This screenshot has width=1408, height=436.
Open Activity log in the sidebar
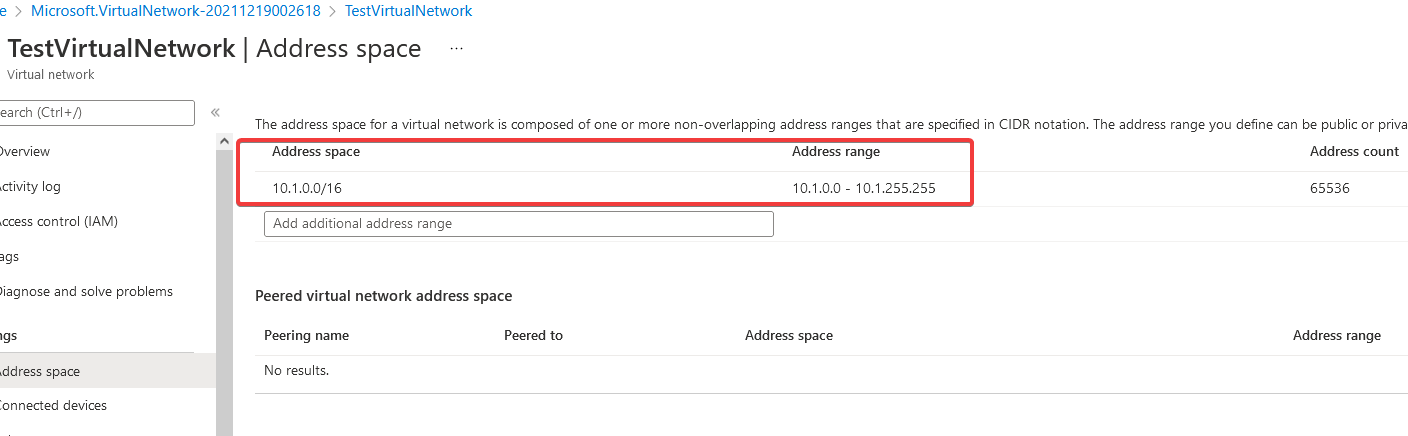pyautogui.click(x=29, y=187)
